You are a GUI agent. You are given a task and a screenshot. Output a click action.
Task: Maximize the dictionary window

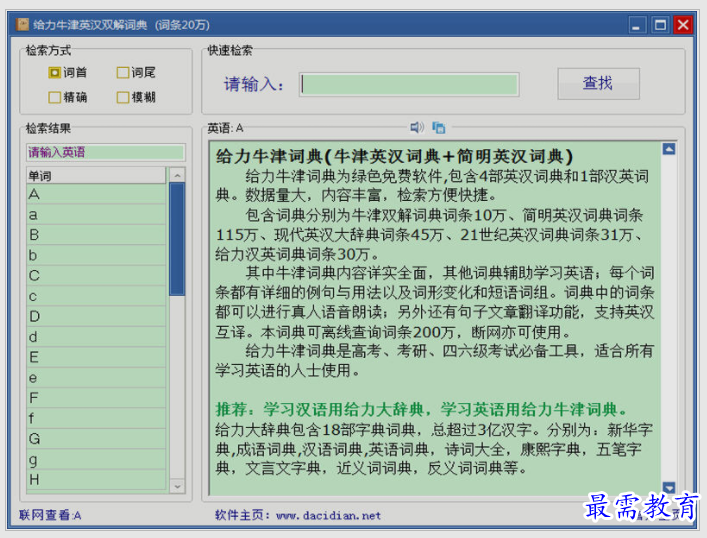tap(660, 25)
